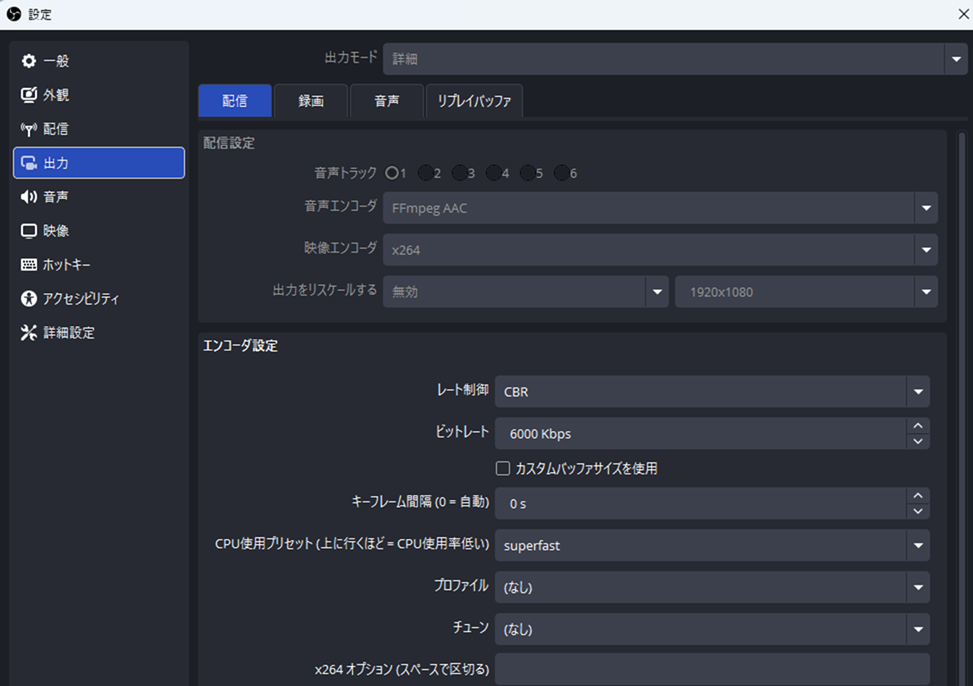Viewport: 973px width, 686px height.
Task: Open Audio (音声) speaker icon in sidebar
Action: [x=29, y=197]
